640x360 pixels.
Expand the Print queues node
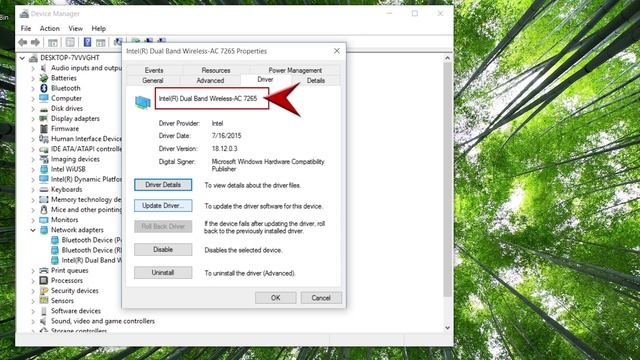click(33, 271)
